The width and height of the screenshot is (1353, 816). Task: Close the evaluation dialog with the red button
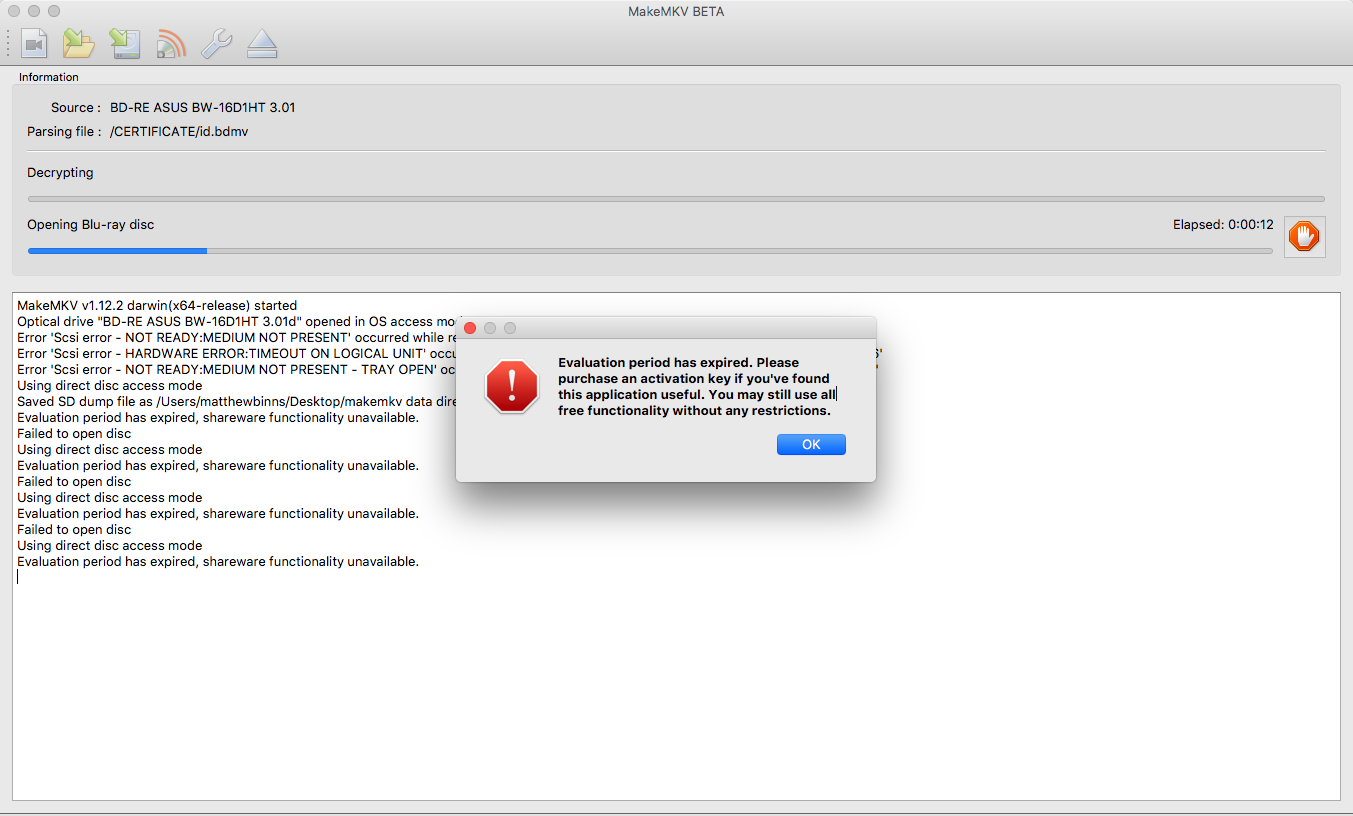pyautogui.click(x=470, y=328)
